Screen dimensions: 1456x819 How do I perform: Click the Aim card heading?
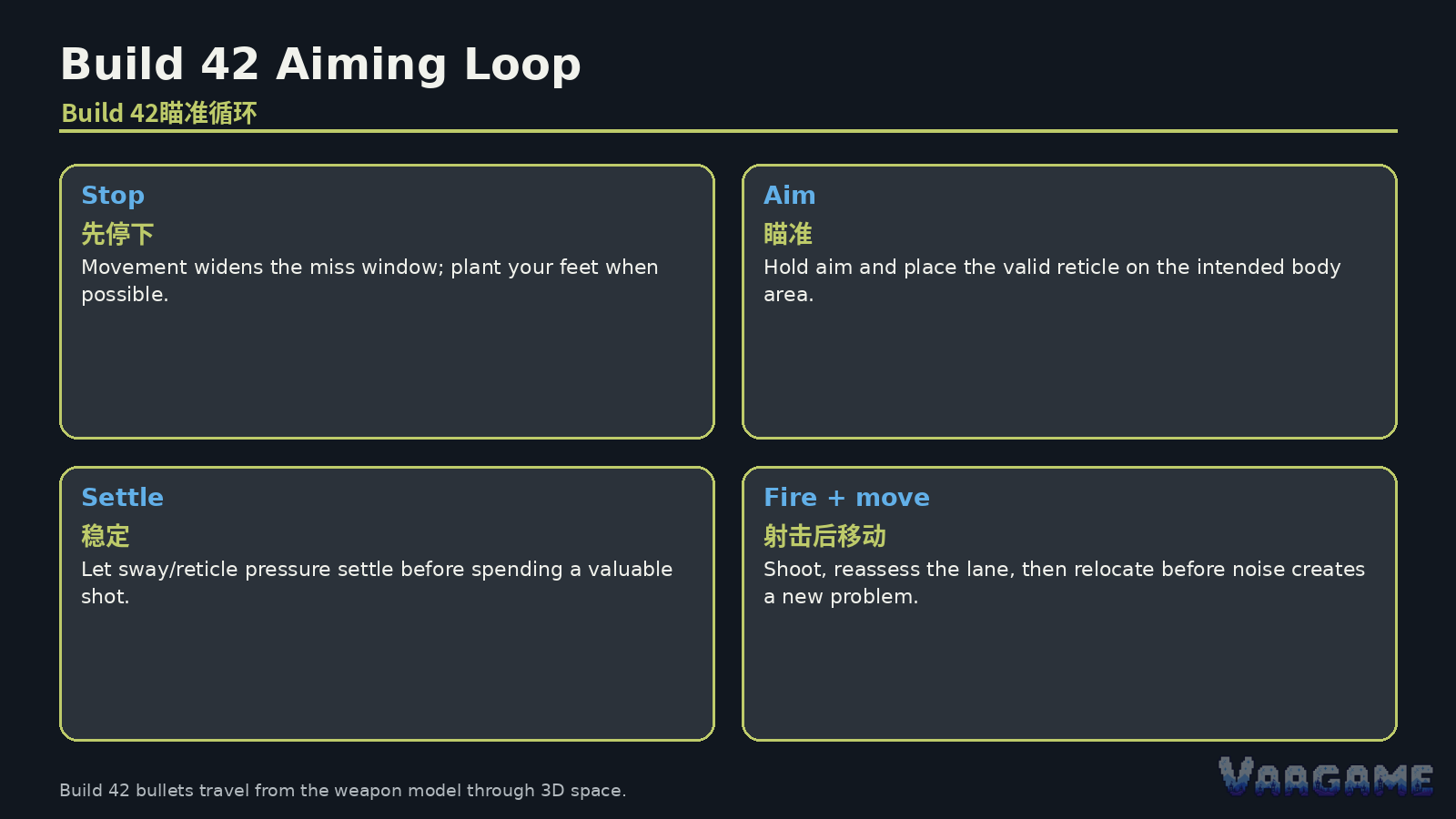[789, 195]
